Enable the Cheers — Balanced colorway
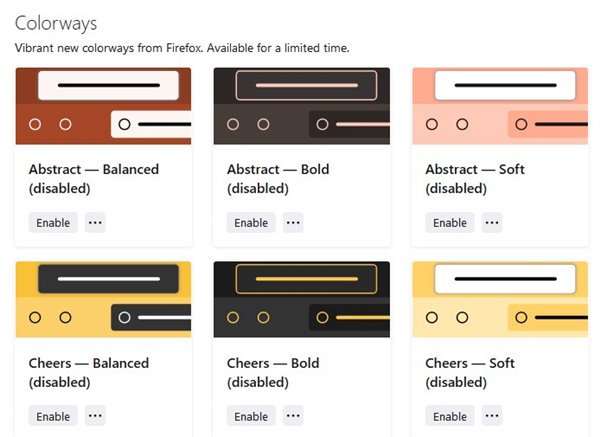 [53, 416]
